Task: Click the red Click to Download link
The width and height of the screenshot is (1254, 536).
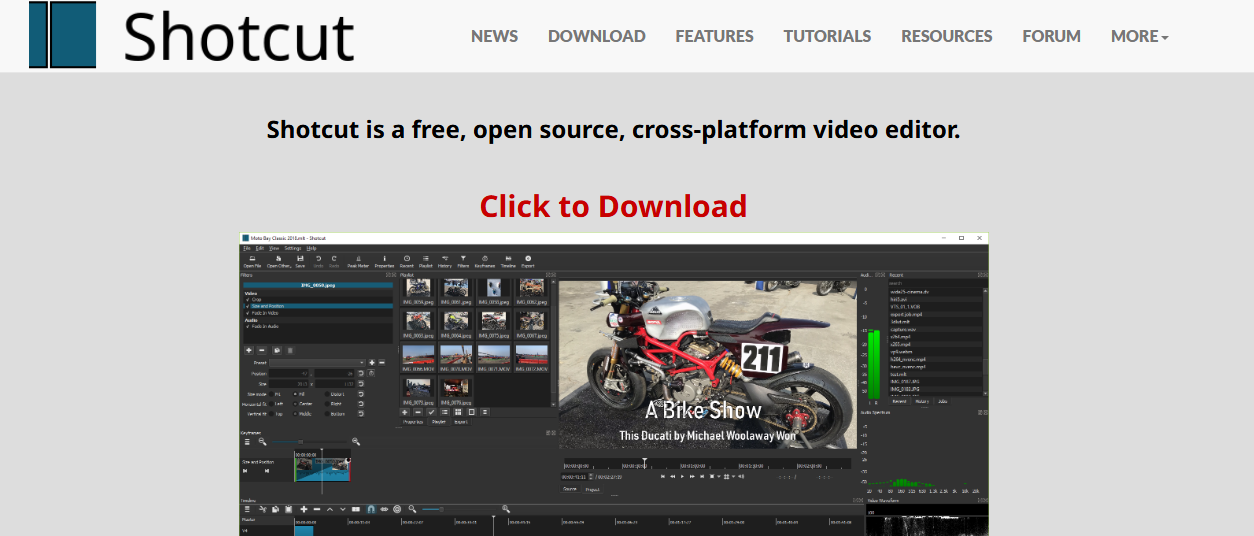Action: [x=613, y=206]
